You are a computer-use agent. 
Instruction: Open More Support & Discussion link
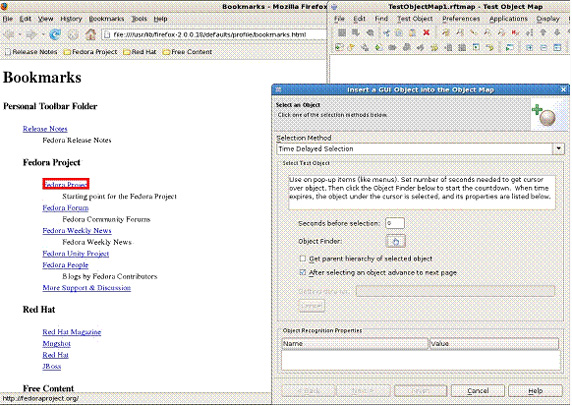(x=86, y=288)
